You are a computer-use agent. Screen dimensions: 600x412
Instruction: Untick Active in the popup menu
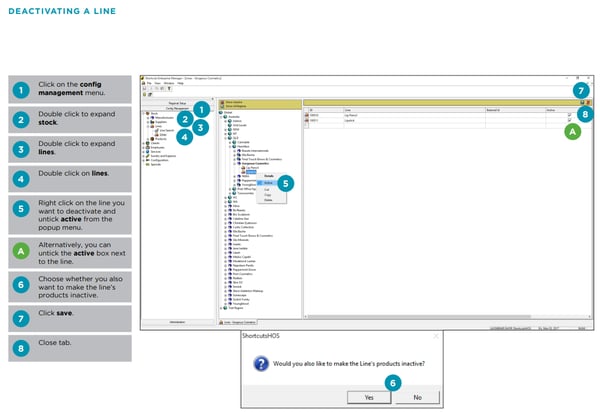pyautogui.click(x=268, y=183)
